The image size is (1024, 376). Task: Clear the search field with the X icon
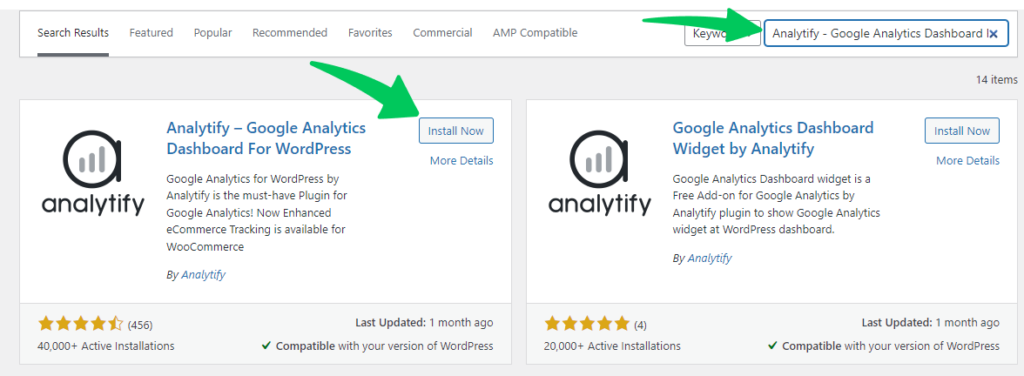(993, 34)
